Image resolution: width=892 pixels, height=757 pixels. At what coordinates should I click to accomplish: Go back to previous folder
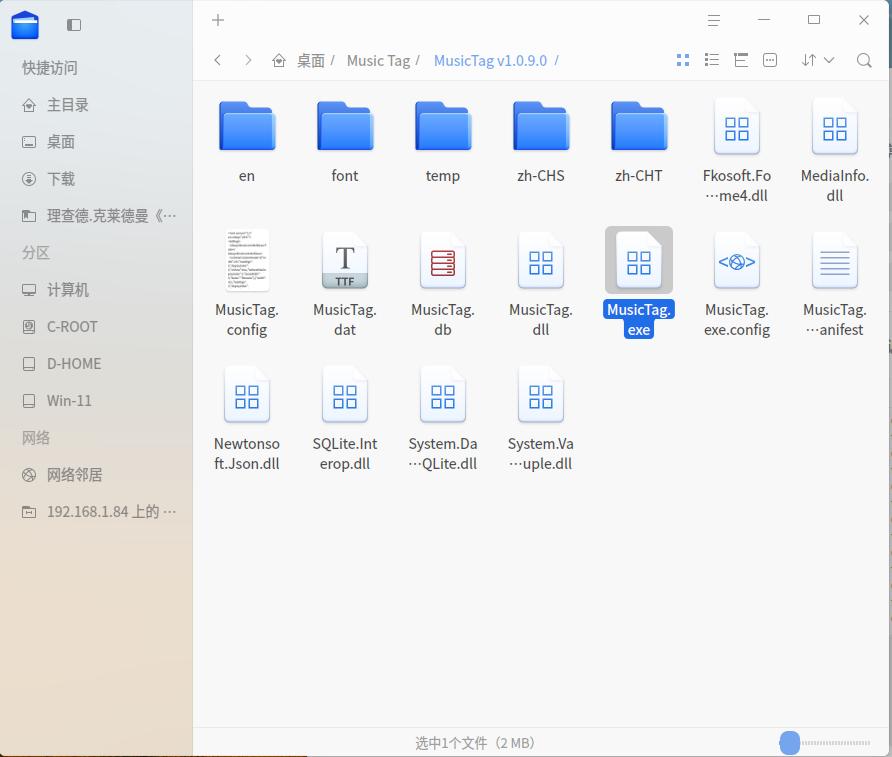[x=217, y=60]
